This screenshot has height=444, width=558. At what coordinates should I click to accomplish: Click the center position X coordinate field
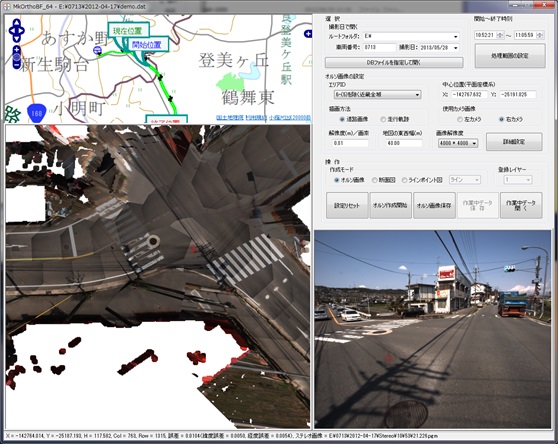tap(469, 95)
